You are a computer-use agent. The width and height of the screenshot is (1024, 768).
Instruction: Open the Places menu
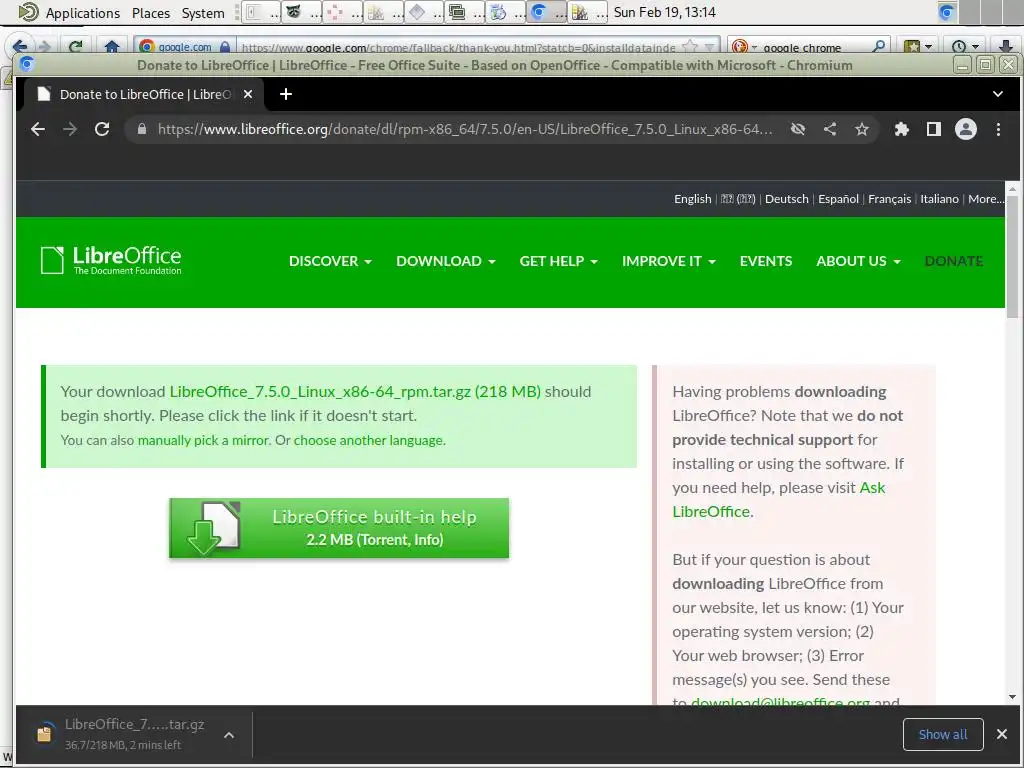(x=151, y=12)
